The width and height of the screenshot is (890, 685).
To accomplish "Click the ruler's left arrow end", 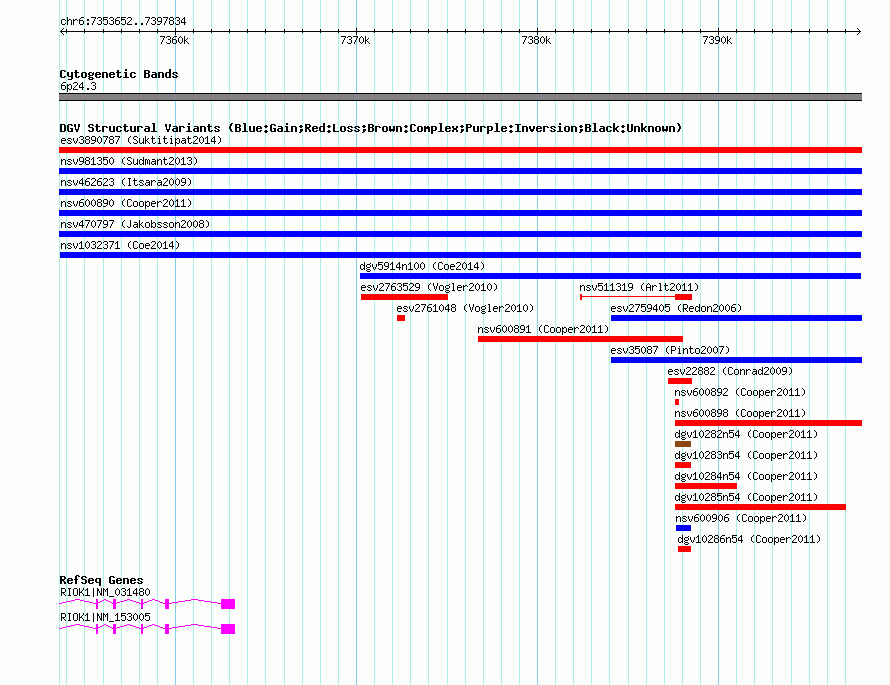I will click(x=62, y=31).
